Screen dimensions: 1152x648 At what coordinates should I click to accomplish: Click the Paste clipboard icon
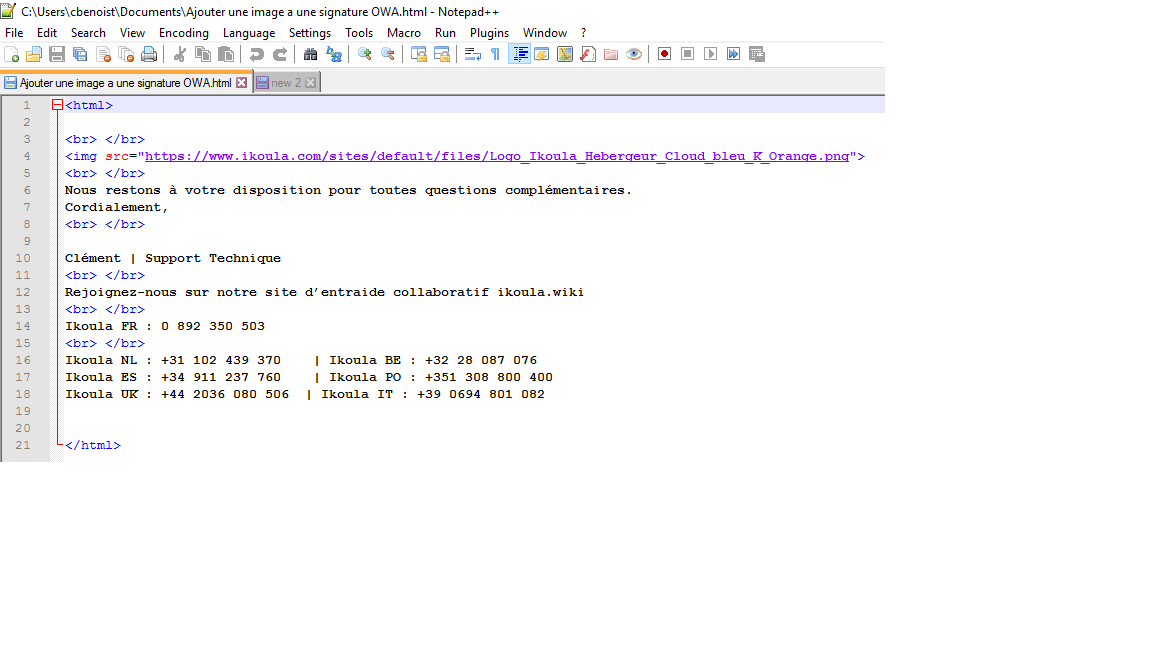coord(226,54)
